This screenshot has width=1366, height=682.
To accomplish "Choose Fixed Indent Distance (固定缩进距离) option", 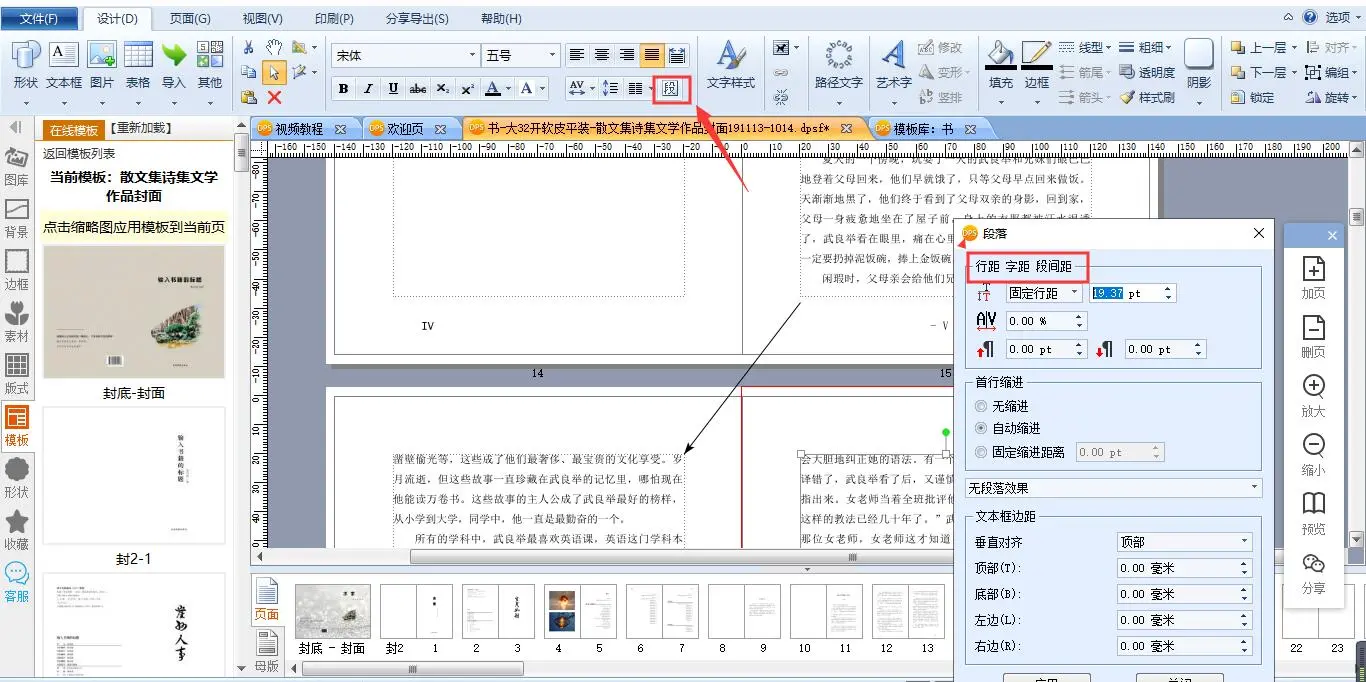I will [x=981, y=452].
